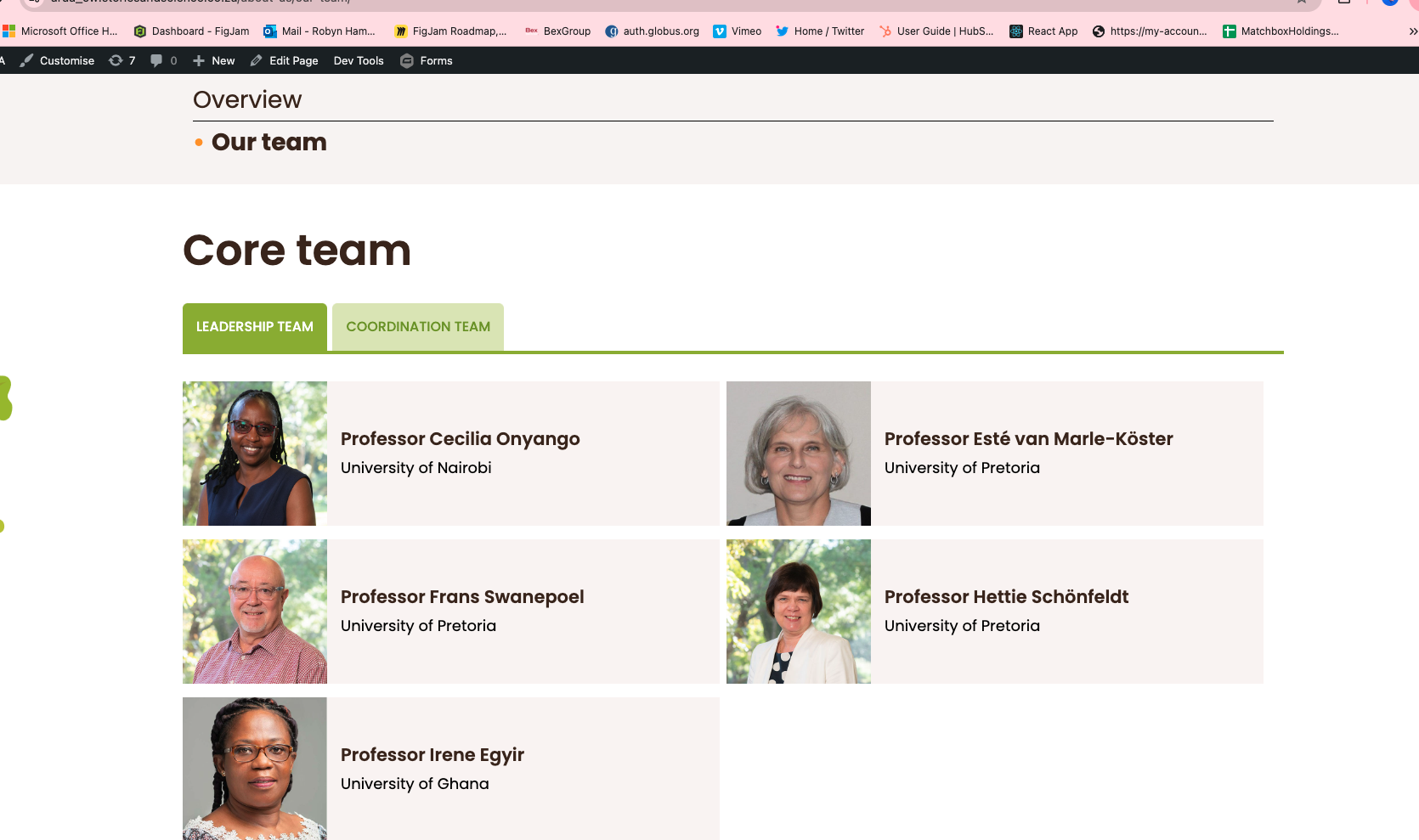The image size is (1419, 840).
Task: Click Professor Cecilia Onyango's name
Action: [x=460, y=439]
